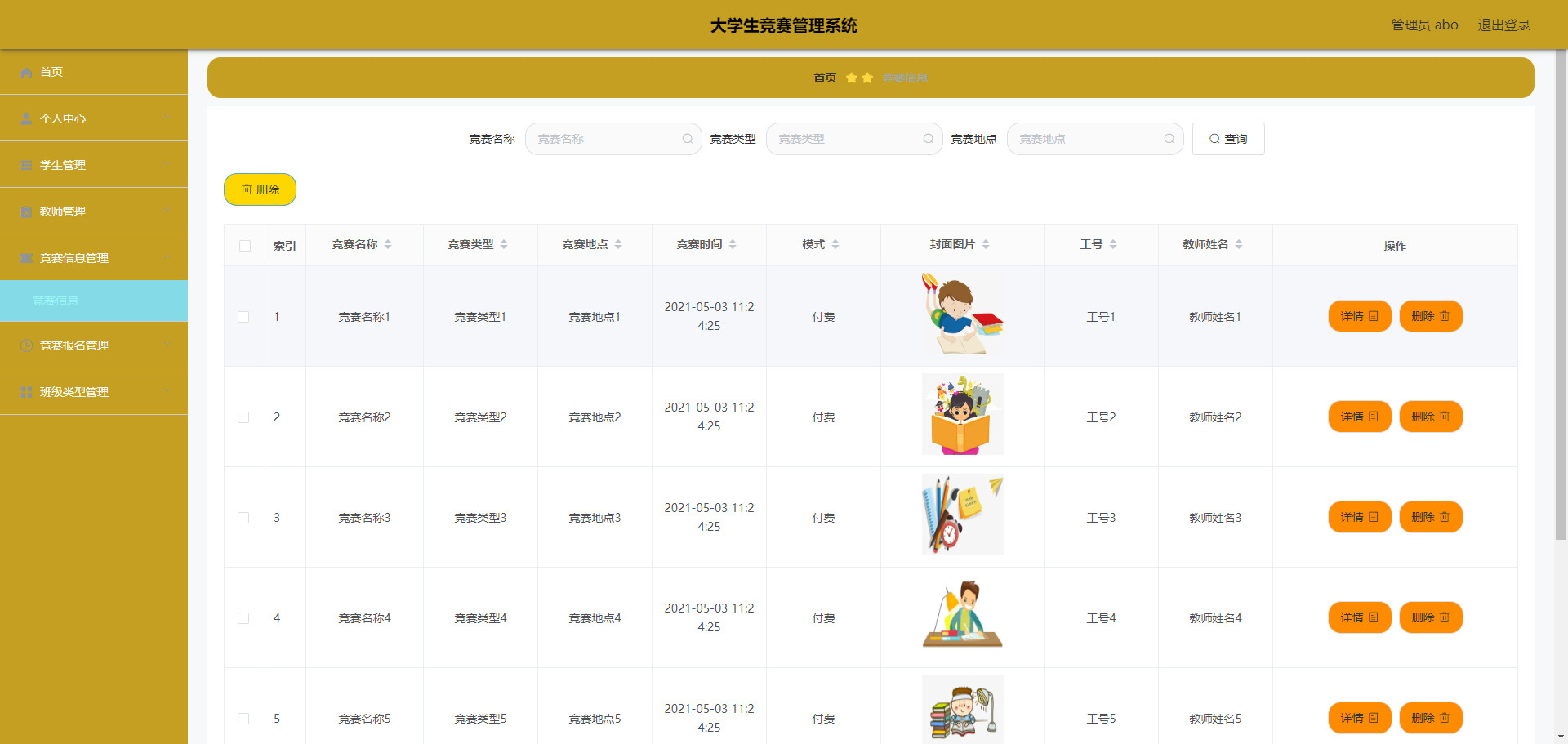Sort table by 竞赛类型 column arrows
Image resolution: width=1568 pixels, height=744 pixels.
[x=504, y=244]
